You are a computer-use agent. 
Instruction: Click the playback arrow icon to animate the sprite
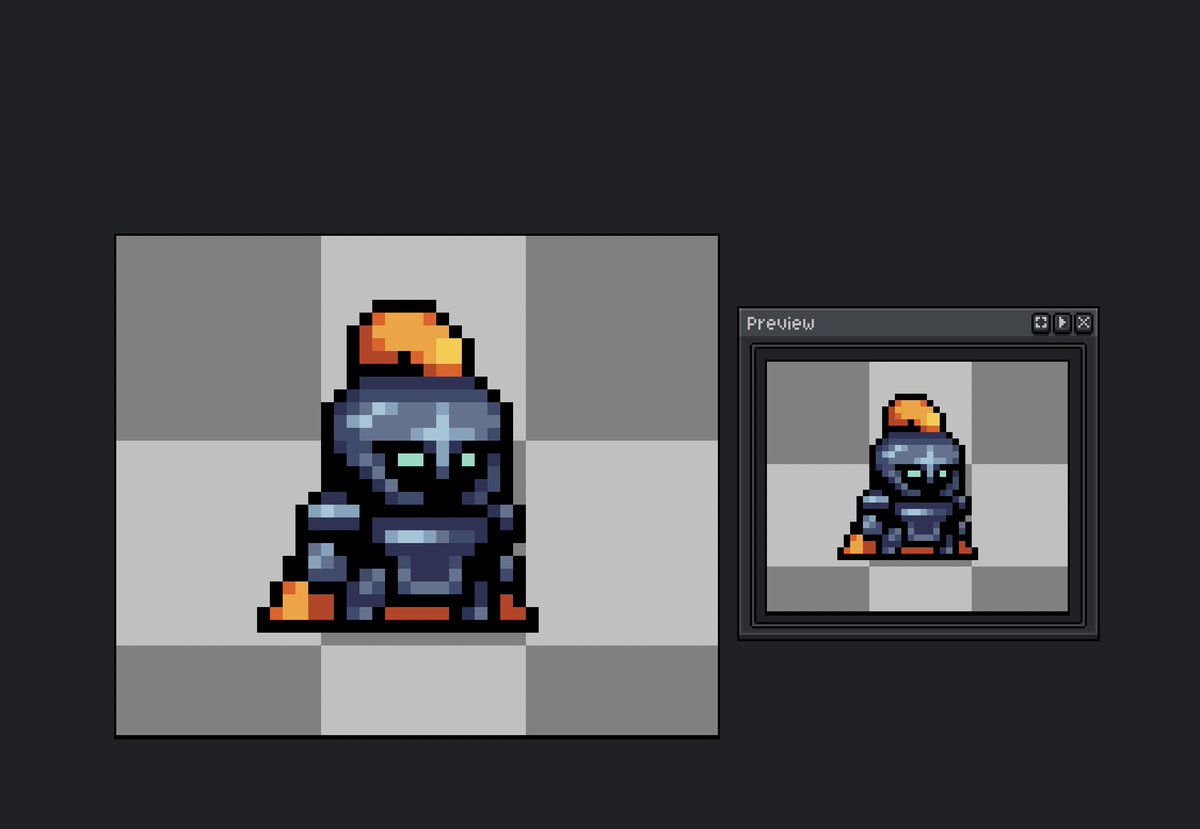click(1060, 322)
